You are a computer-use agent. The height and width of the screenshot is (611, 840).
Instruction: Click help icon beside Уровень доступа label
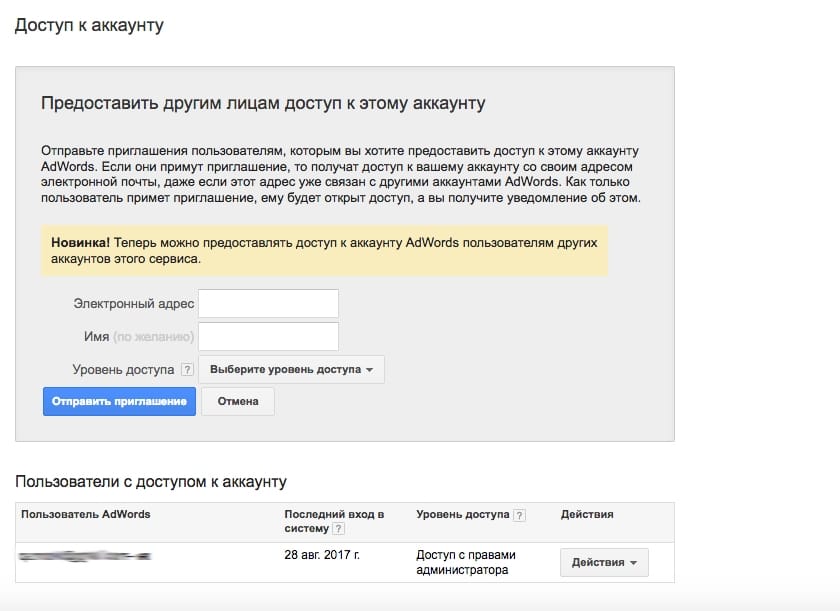click(x=187, y=369)
